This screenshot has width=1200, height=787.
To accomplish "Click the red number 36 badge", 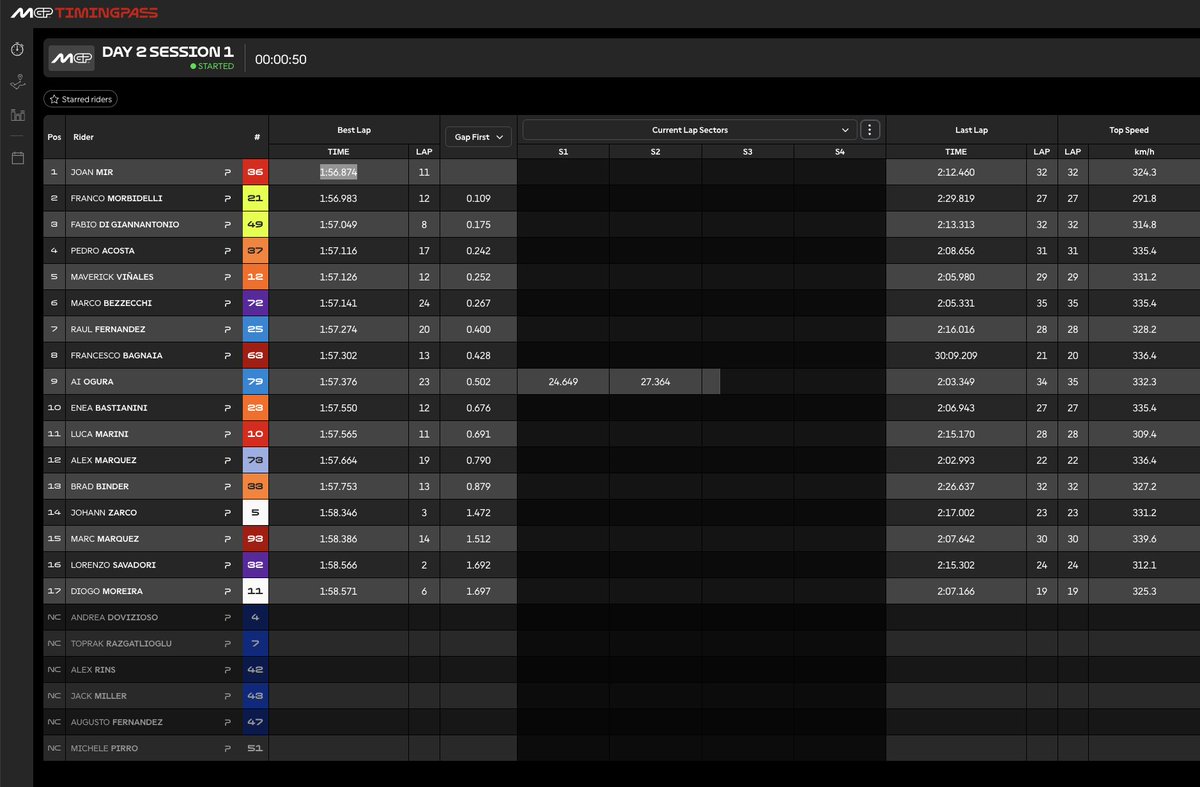I will pyautogui.click(x=255, y=172).
